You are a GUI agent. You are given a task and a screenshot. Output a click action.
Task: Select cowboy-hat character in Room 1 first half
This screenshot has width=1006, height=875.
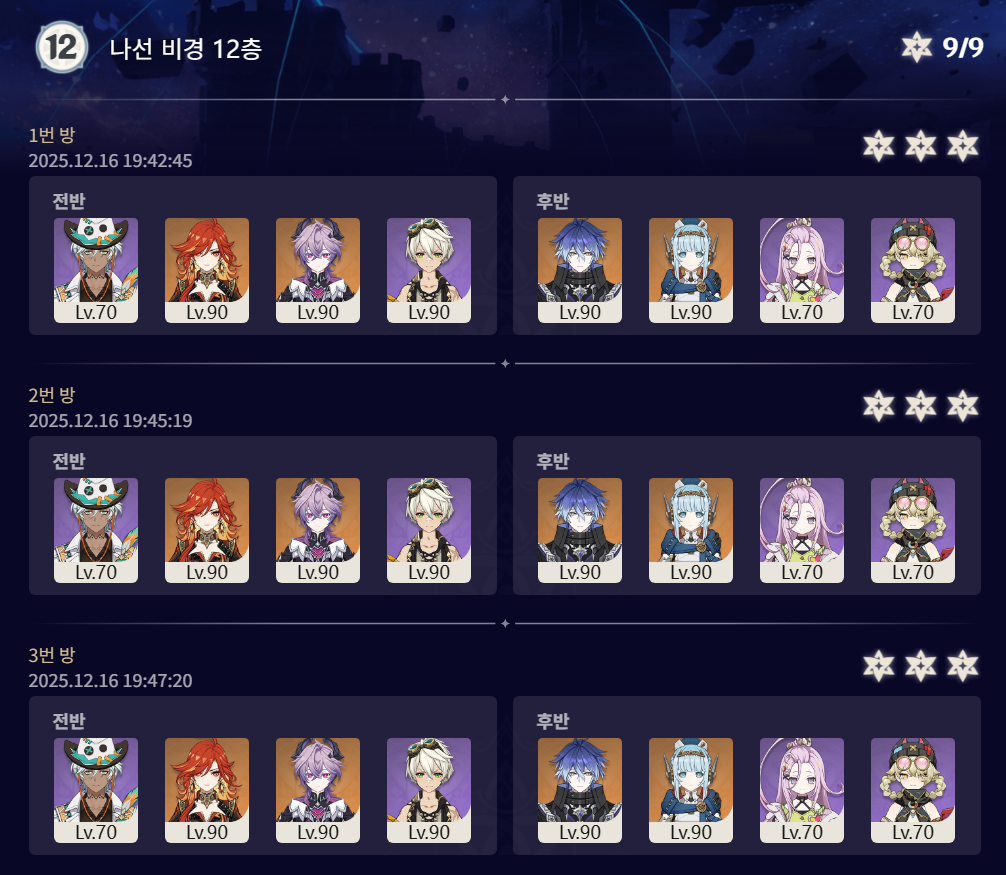coord(96,270)
